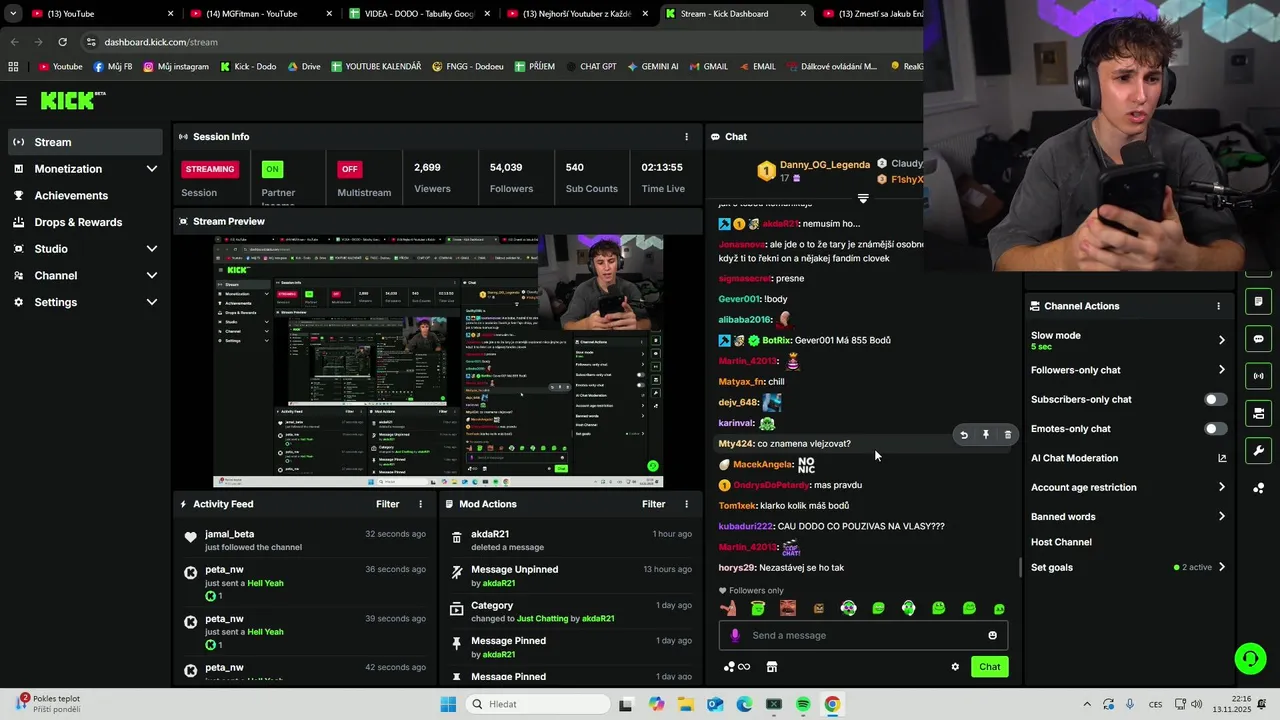Screen dimensions: 1280x720
Task: Open Banned words chevron
Action: point(1221,517)
